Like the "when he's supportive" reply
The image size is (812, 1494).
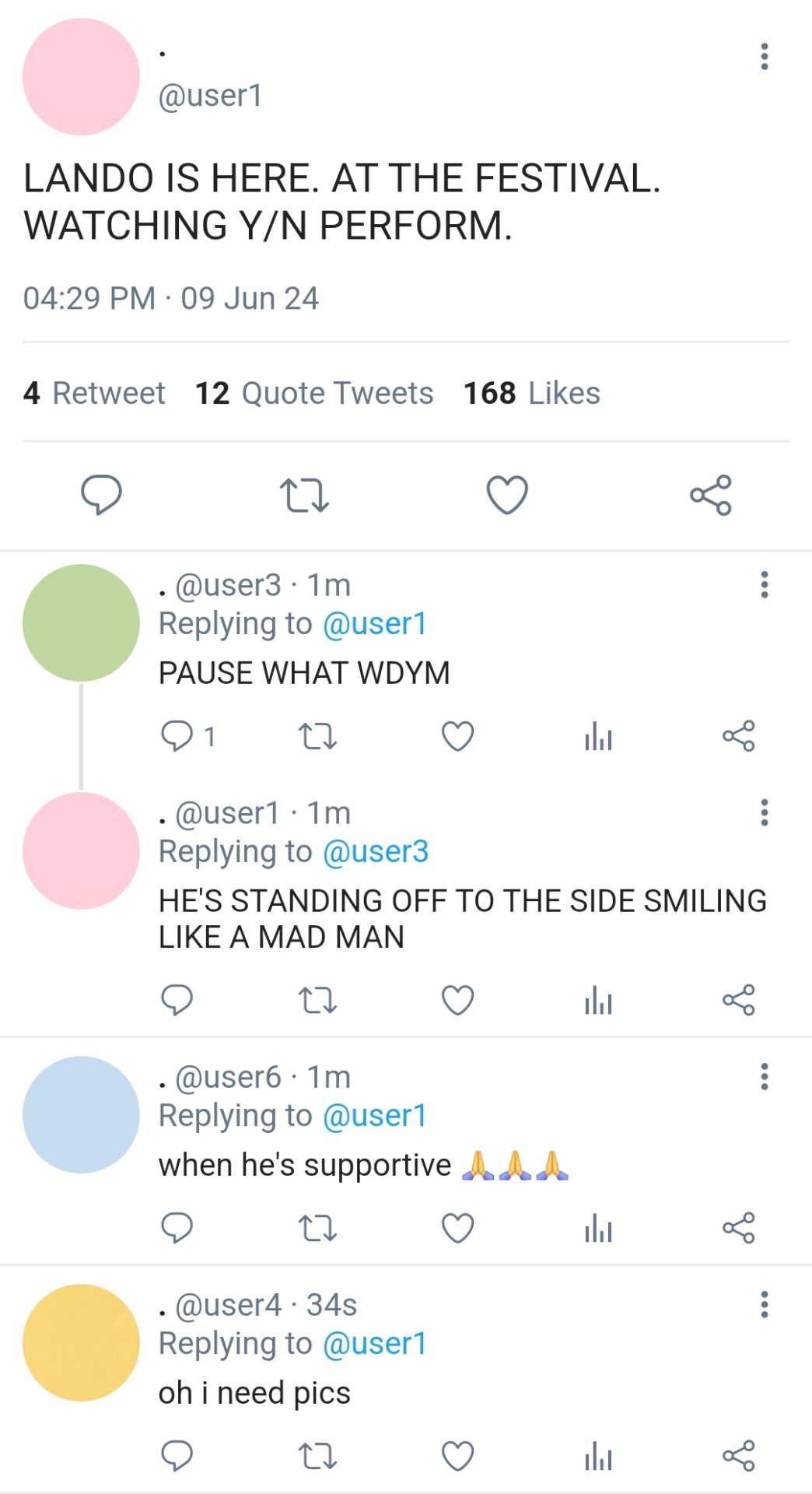click(457, 1229)
